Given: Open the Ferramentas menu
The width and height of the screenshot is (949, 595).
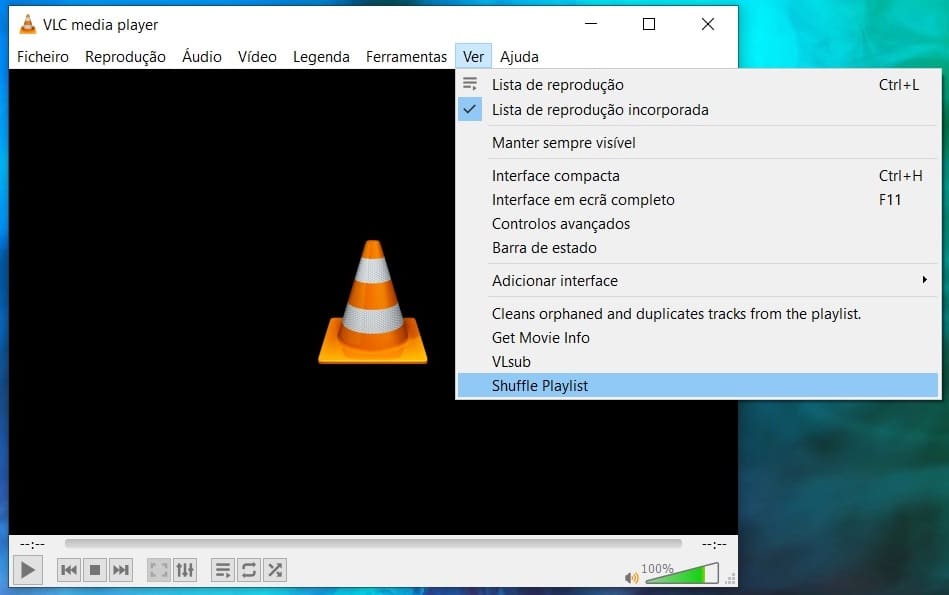Looking at the screenshot, I should [406, 57].
